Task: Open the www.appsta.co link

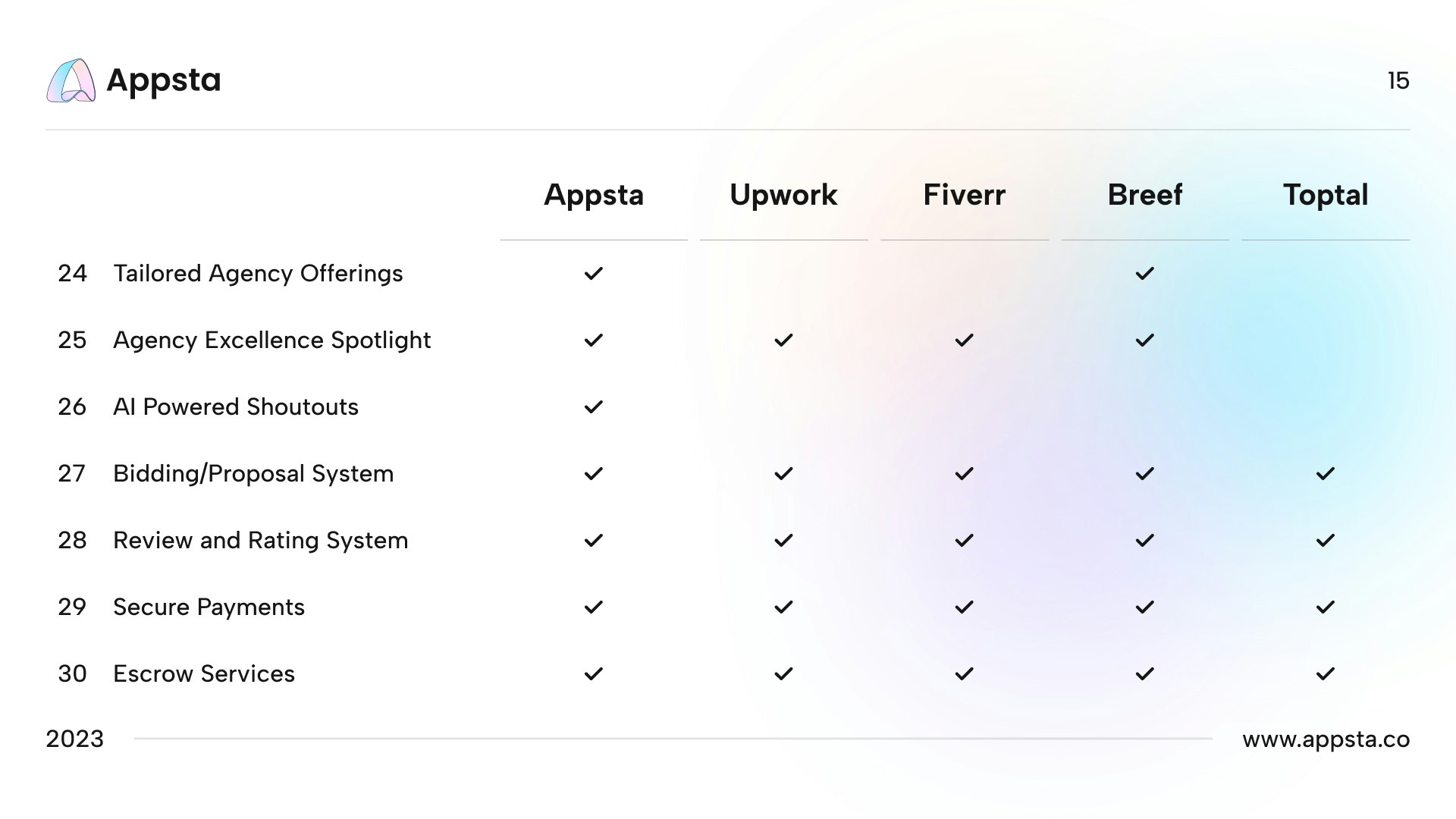Action: point(1326,739)
